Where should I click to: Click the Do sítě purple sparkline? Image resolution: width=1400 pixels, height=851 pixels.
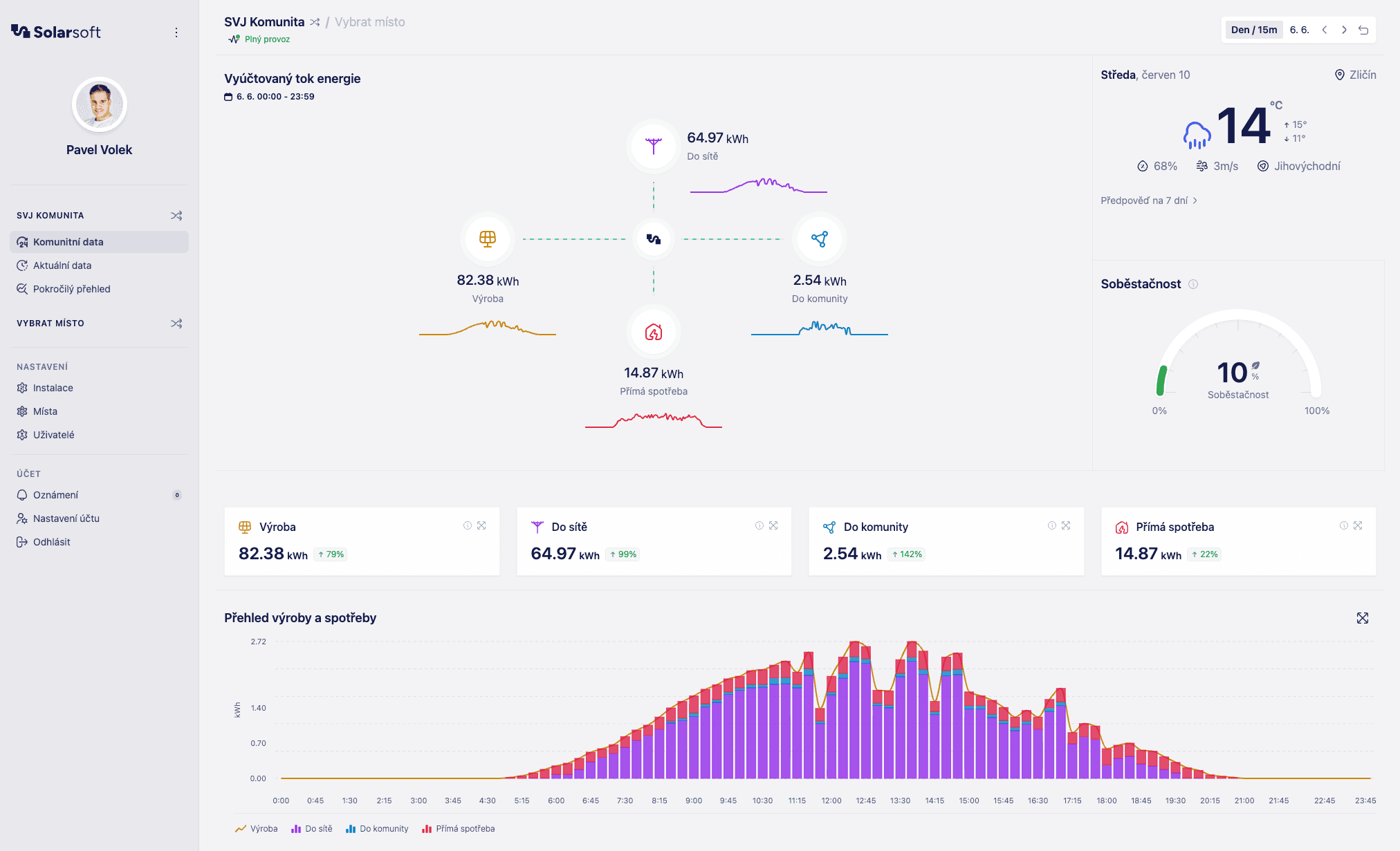(x=759, y=185)
